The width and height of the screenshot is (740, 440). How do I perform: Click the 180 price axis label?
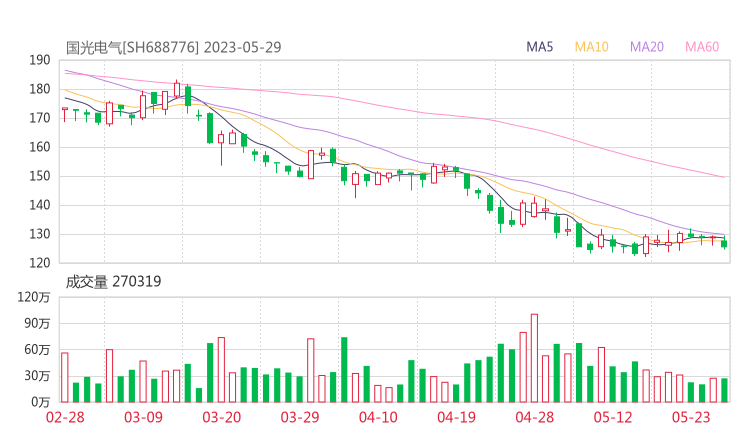40,89
